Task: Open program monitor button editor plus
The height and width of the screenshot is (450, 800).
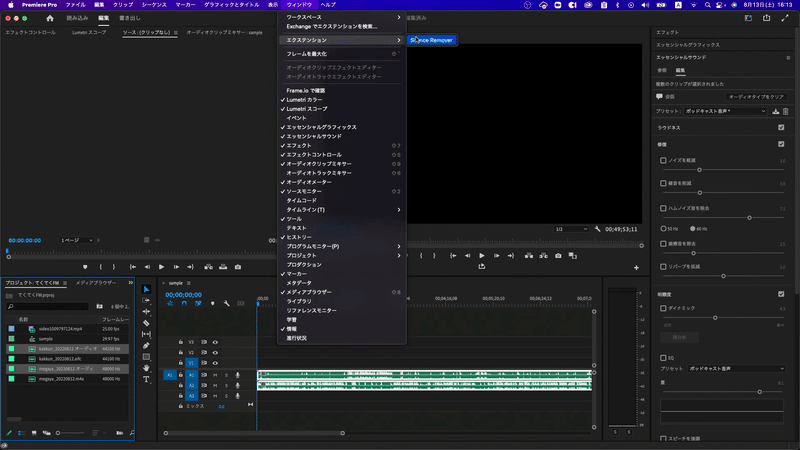Action: pyautogui.click(x=636, y=267)
